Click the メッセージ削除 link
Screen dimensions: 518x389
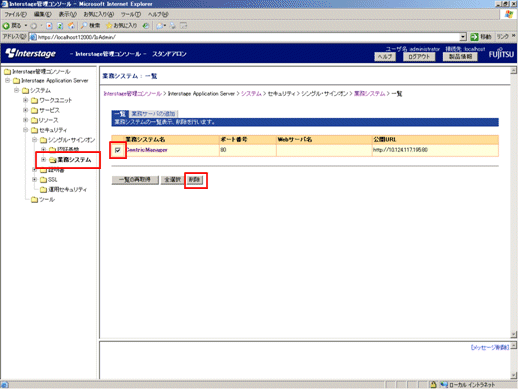490,347
